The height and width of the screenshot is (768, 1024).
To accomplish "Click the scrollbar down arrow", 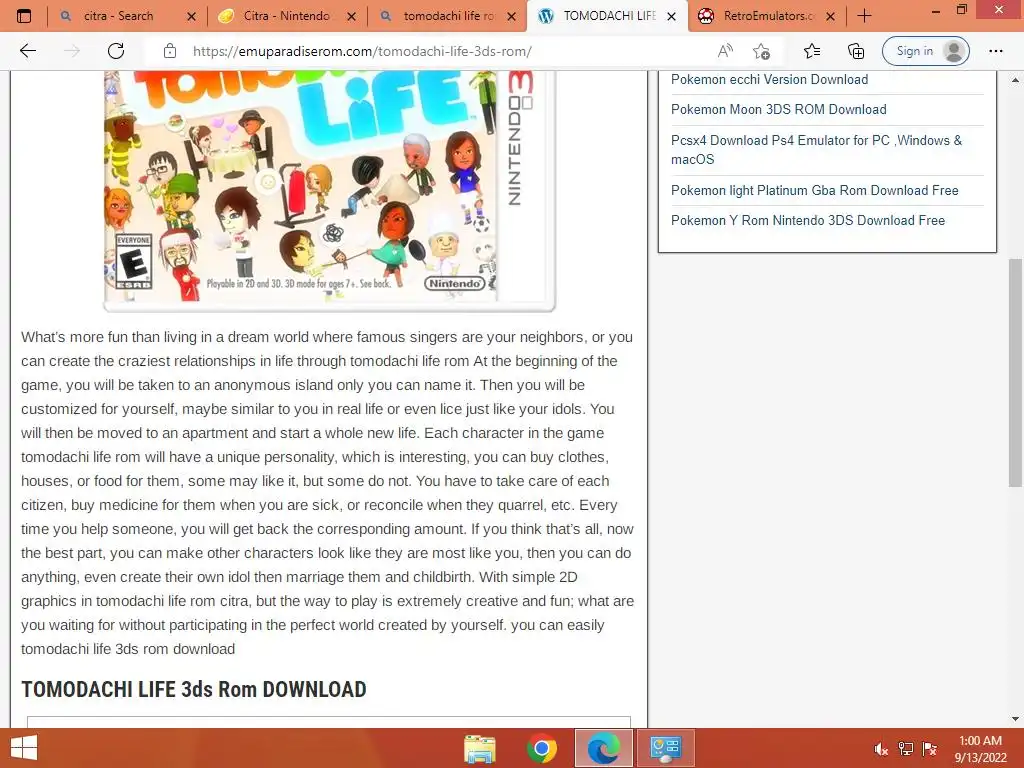I will (x=1015, y=719).
